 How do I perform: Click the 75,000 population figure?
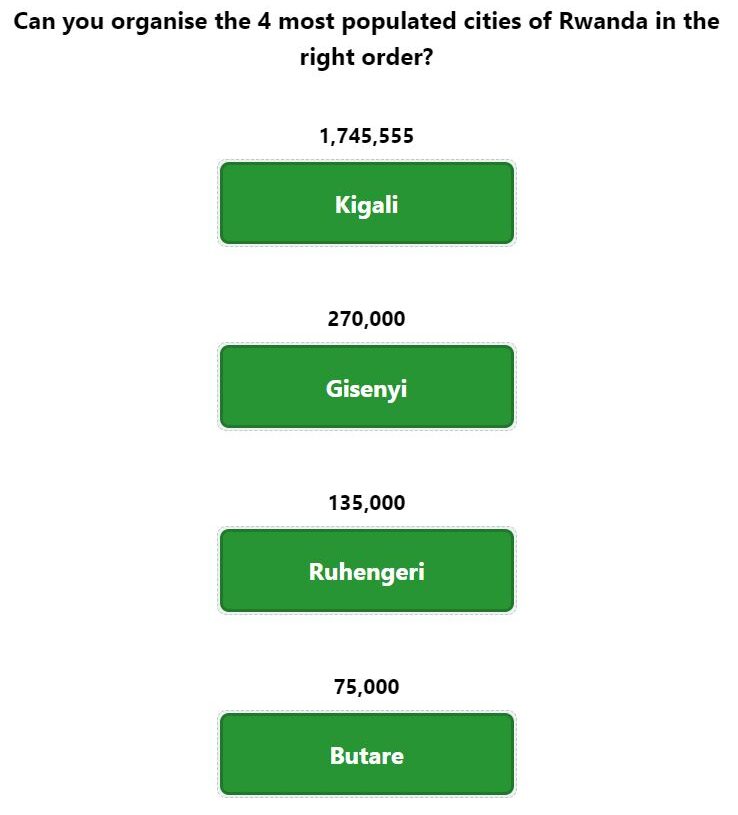click(366, 687)
